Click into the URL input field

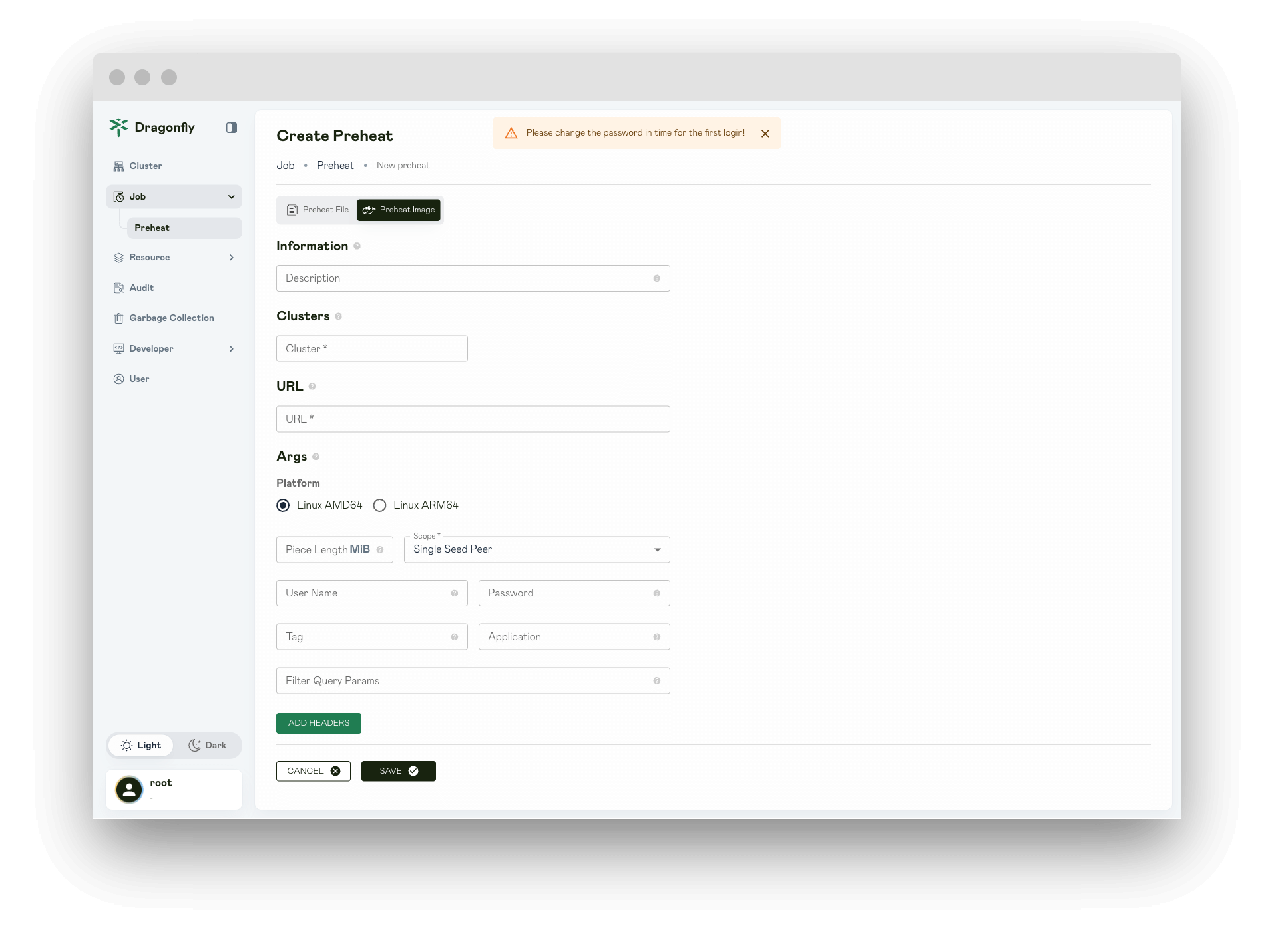click(x=473, y=419)
